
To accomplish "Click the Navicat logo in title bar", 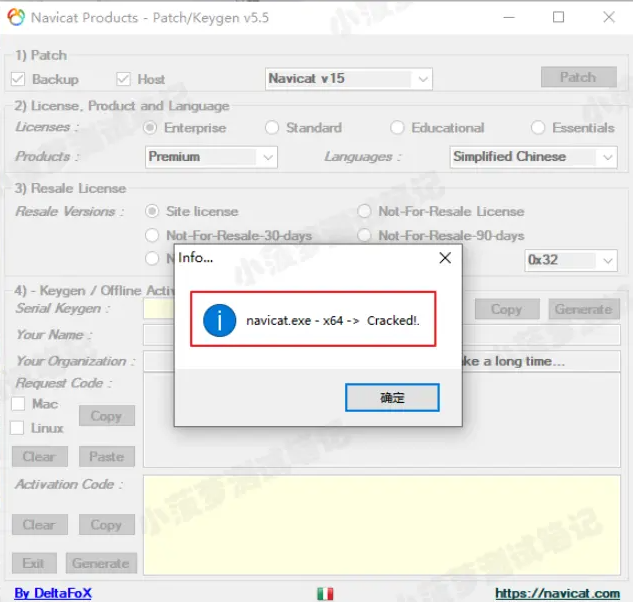I will click(x=16, y=17).
